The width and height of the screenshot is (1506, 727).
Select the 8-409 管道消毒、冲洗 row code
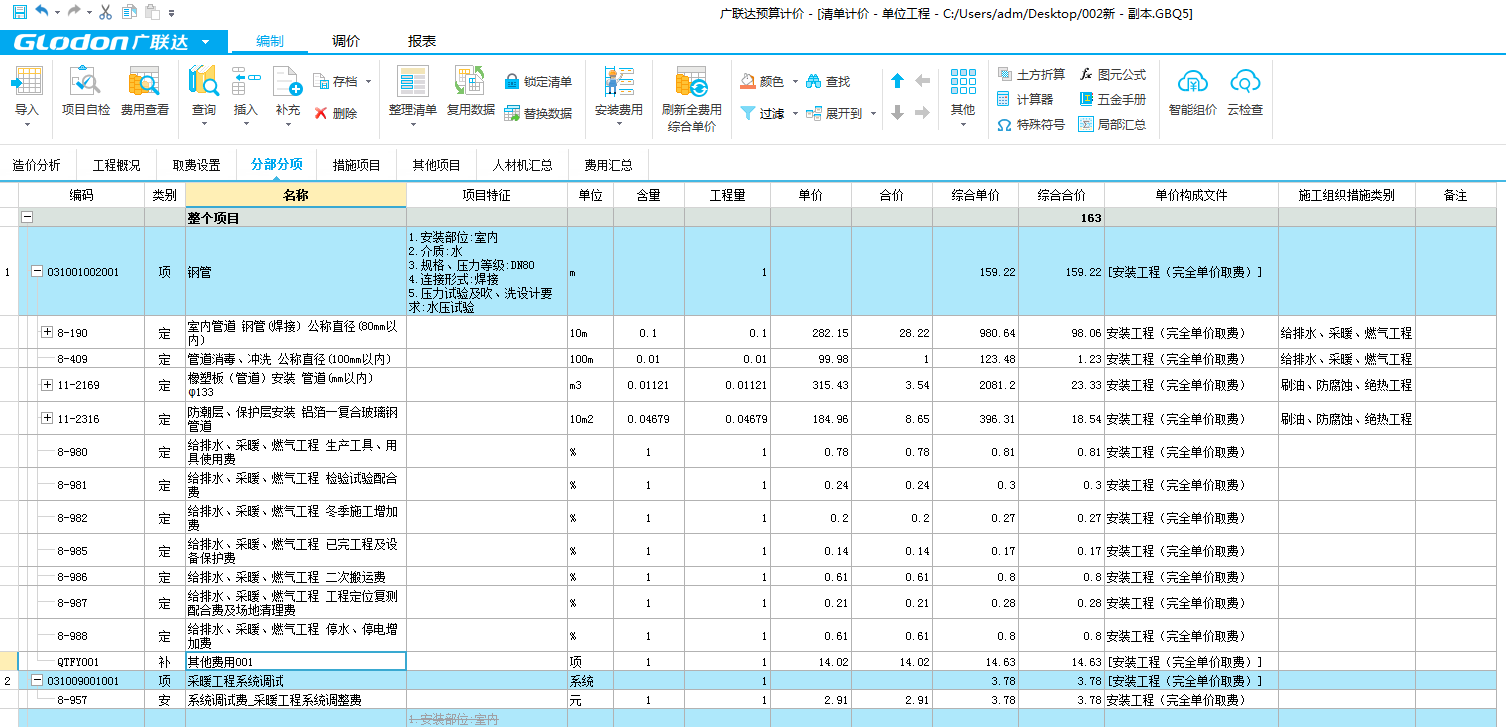[x=72, y=358]
